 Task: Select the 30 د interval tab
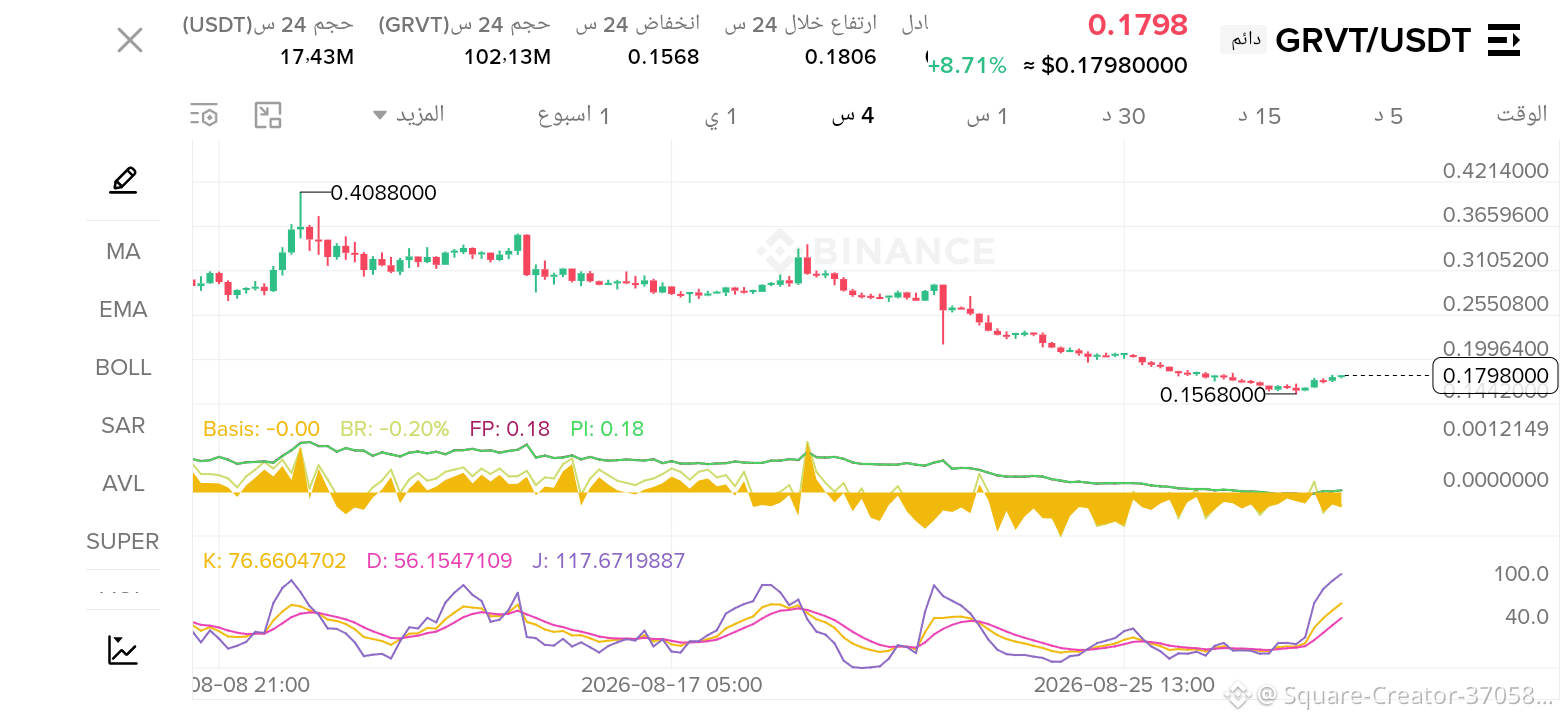coord(1123,116)
